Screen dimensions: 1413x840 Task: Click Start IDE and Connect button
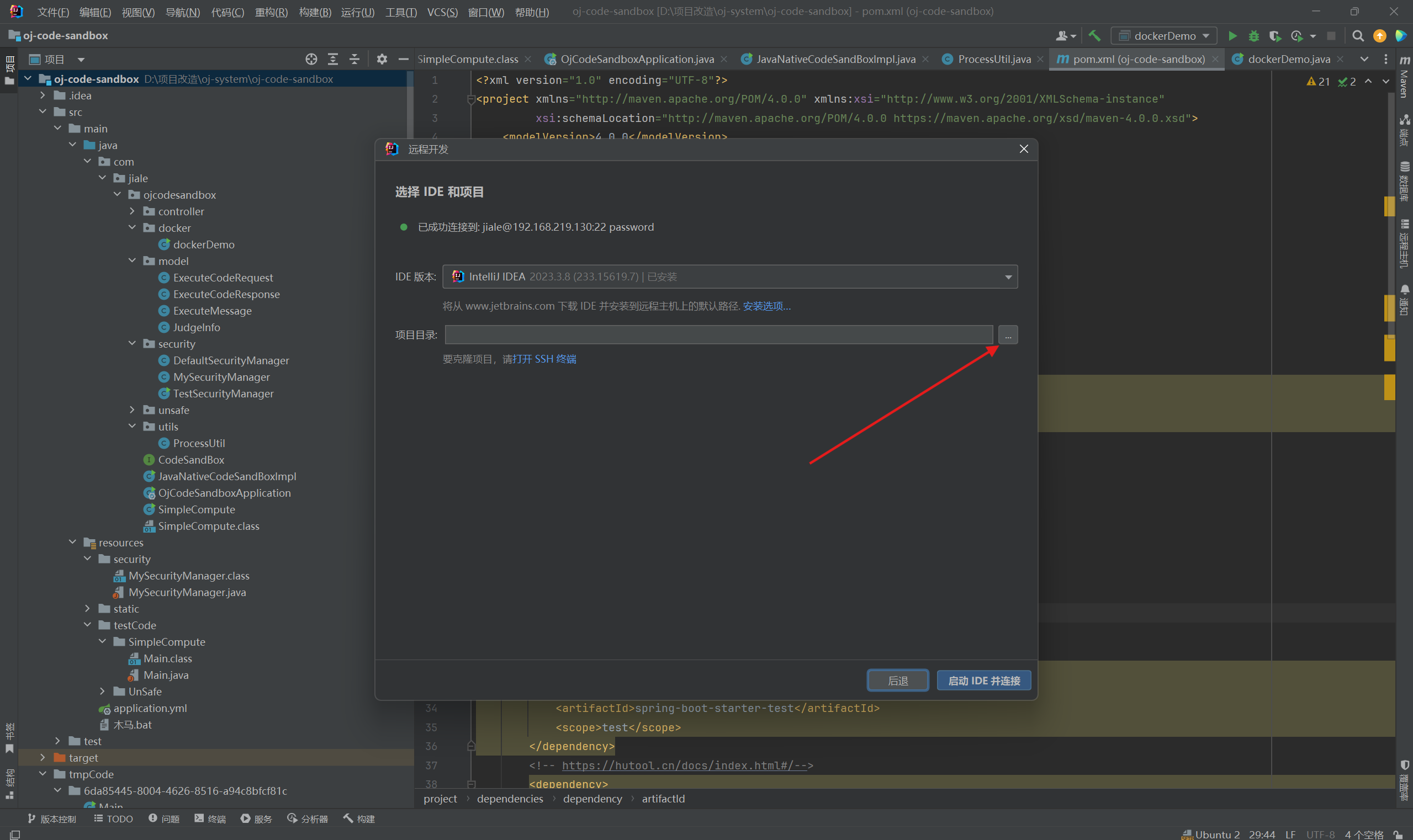983,680
